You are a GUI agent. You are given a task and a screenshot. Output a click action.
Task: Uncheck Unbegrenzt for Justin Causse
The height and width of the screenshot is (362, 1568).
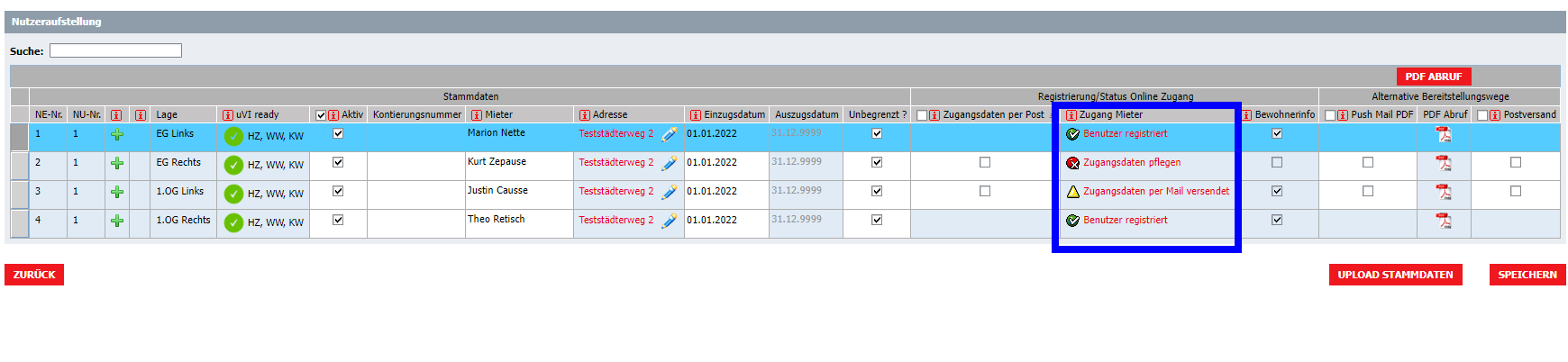pos(877,191)
